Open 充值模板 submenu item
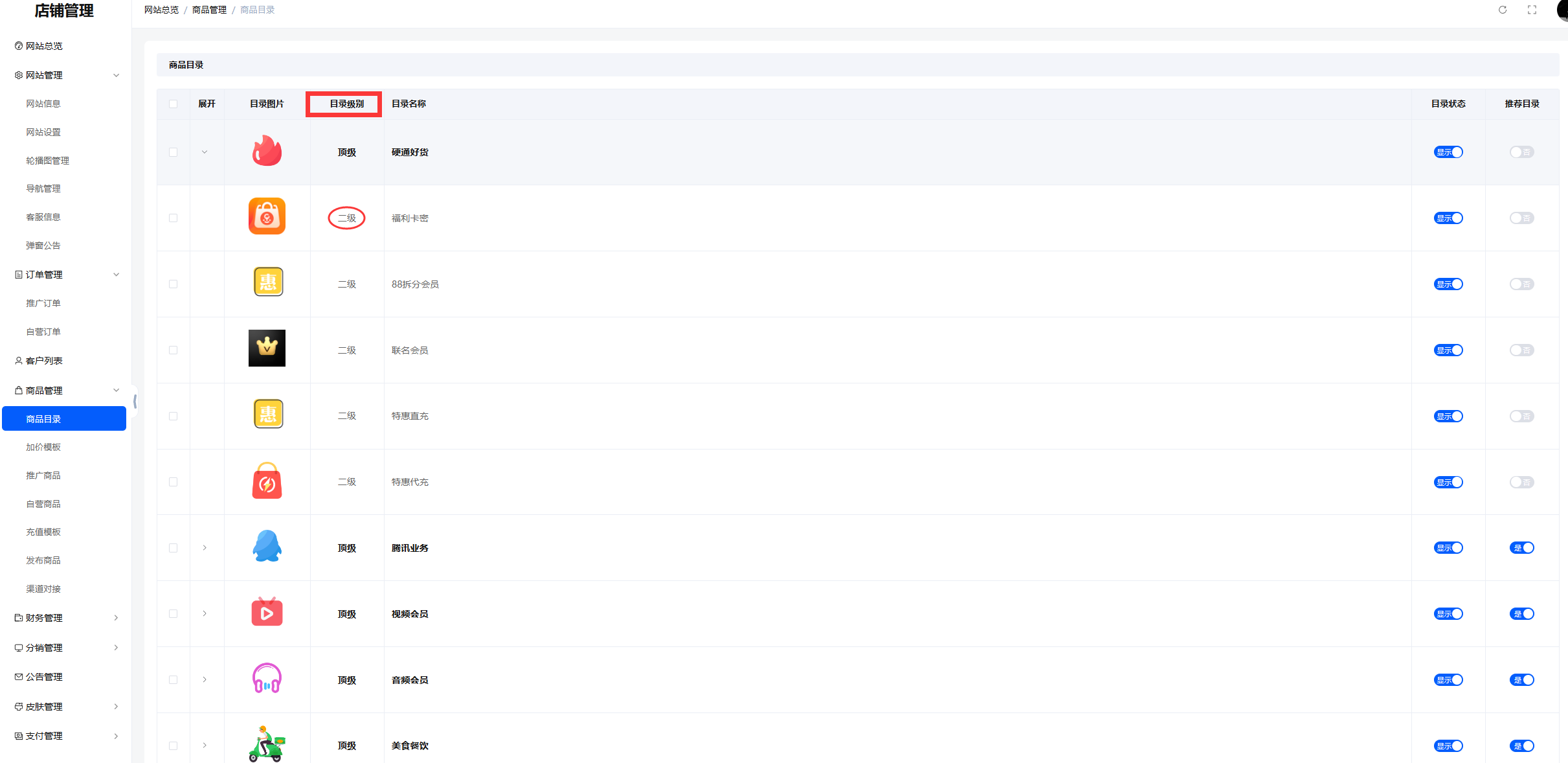Screen dimensions: 1568x763 [x=43, y=532]
